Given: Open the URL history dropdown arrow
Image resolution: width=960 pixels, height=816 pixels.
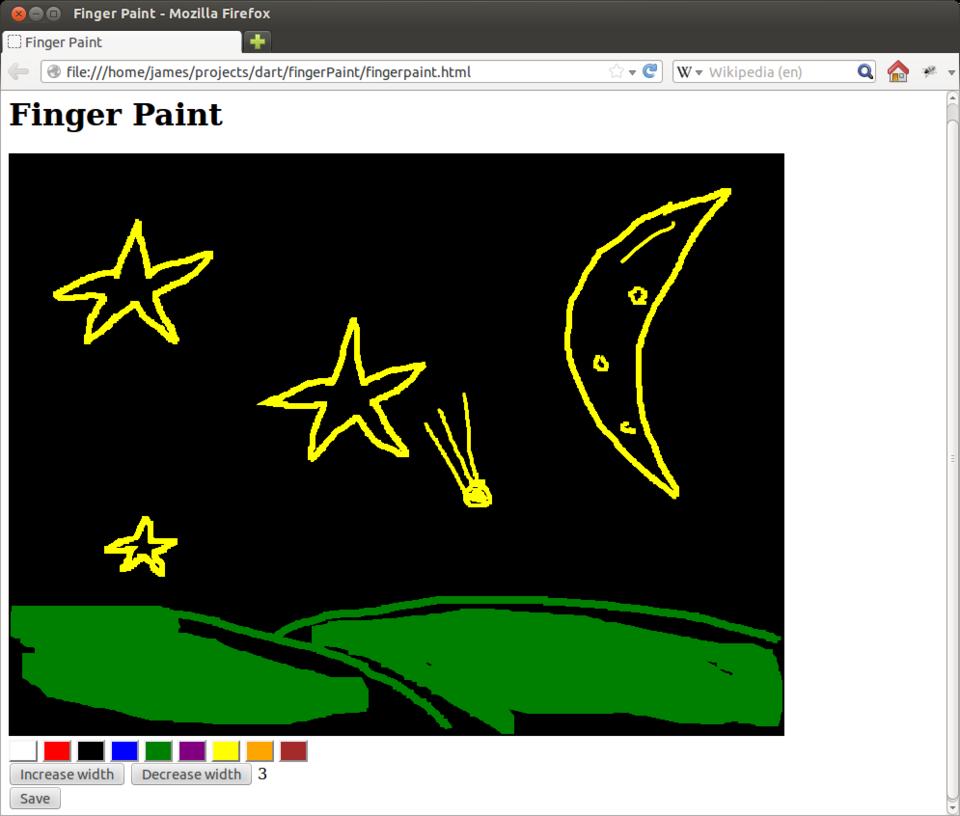Looking at the screenshot, I should click(x=633, y=72).
